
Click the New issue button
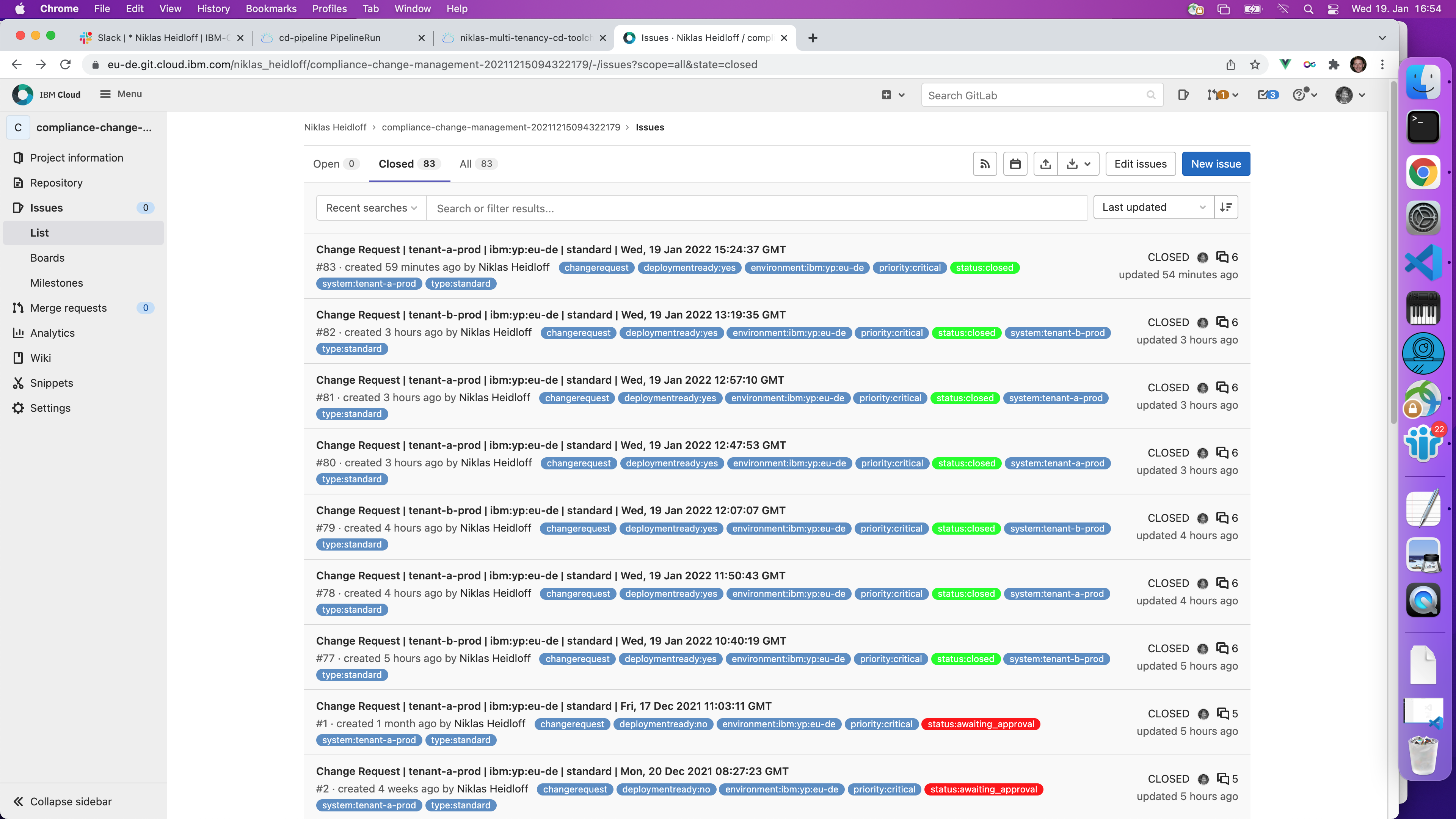(x=1215, y=164)
